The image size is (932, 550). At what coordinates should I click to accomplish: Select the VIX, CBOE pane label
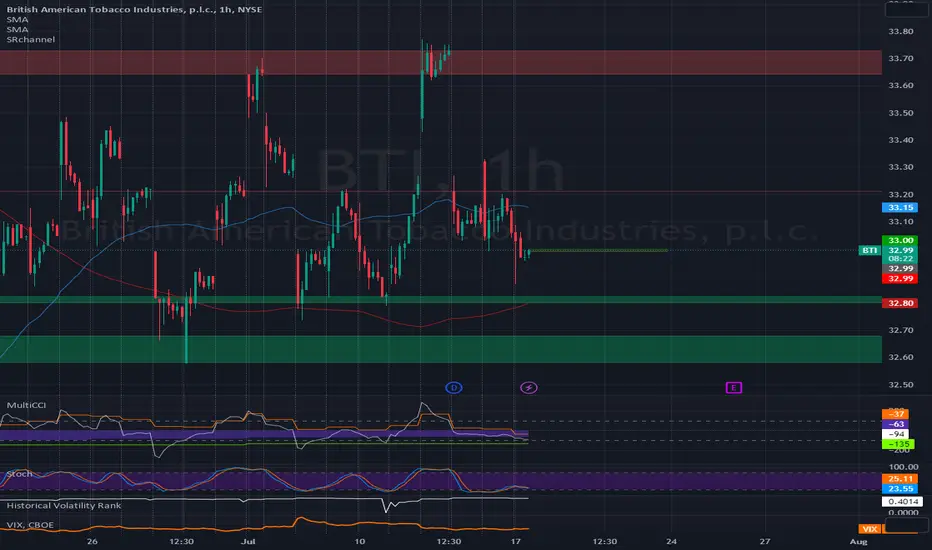click(x=30, y=525)
